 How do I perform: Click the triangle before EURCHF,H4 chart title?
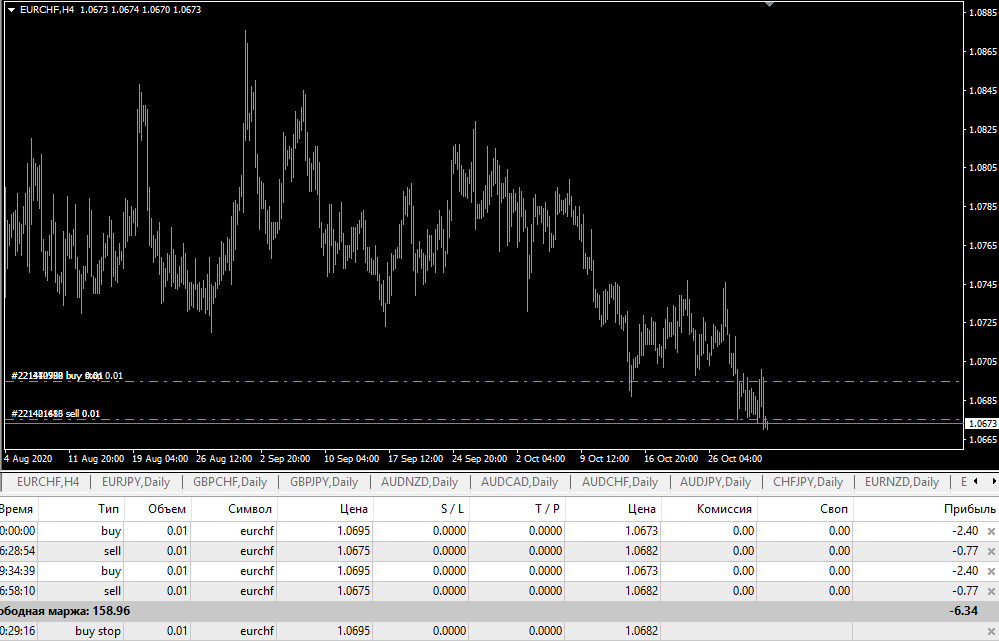(x=11, y=9)
